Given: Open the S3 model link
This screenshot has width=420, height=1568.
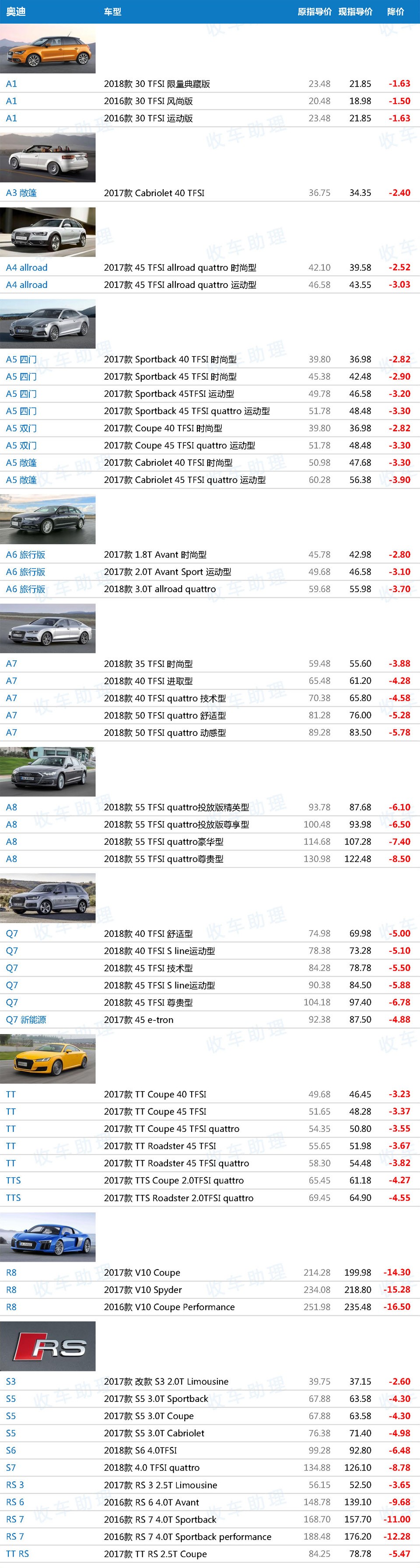Looking at the screenshot, I should (11, 1382).
